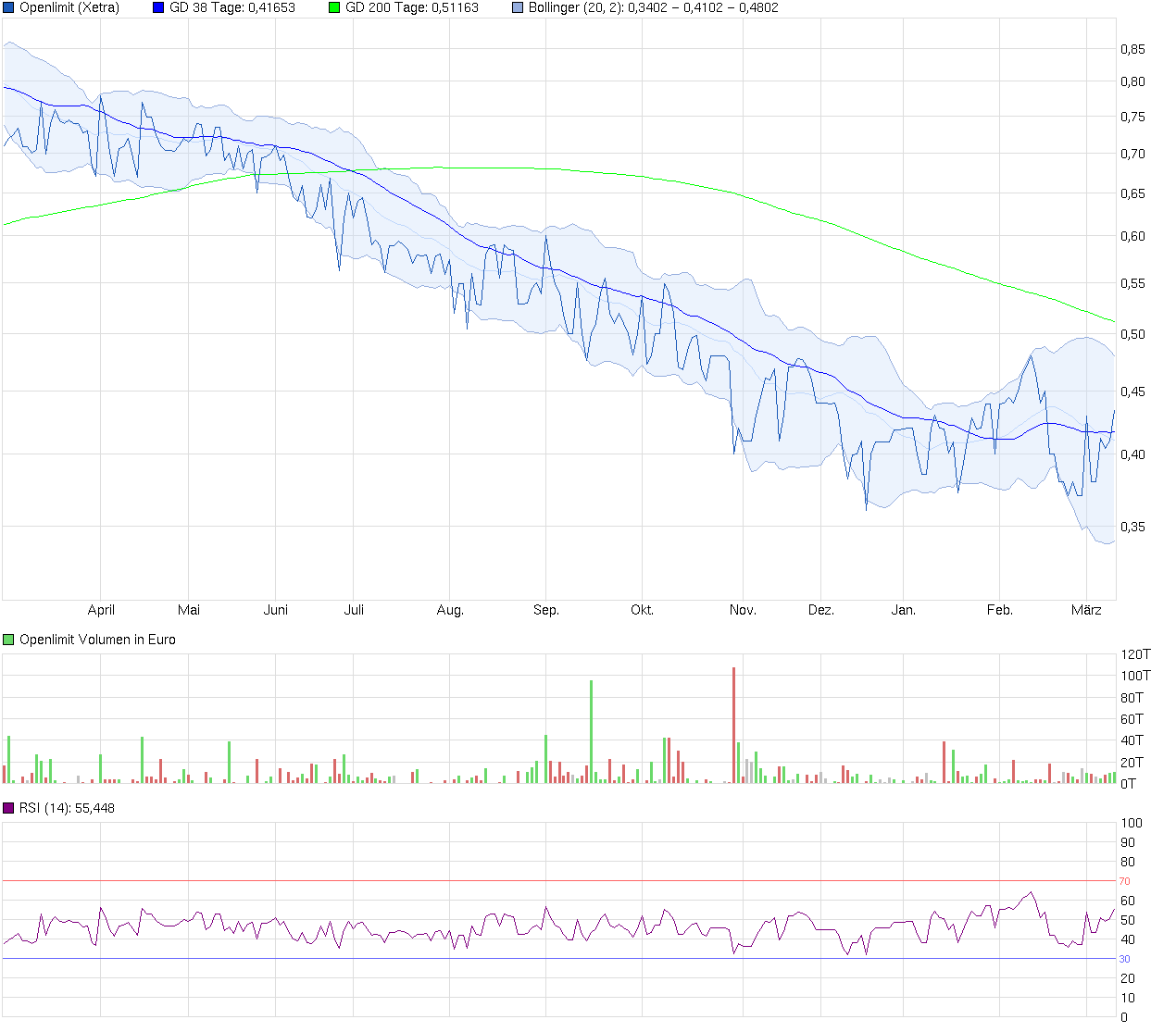Click the Openlimit (Xetra) legend color square

(9, 7)
